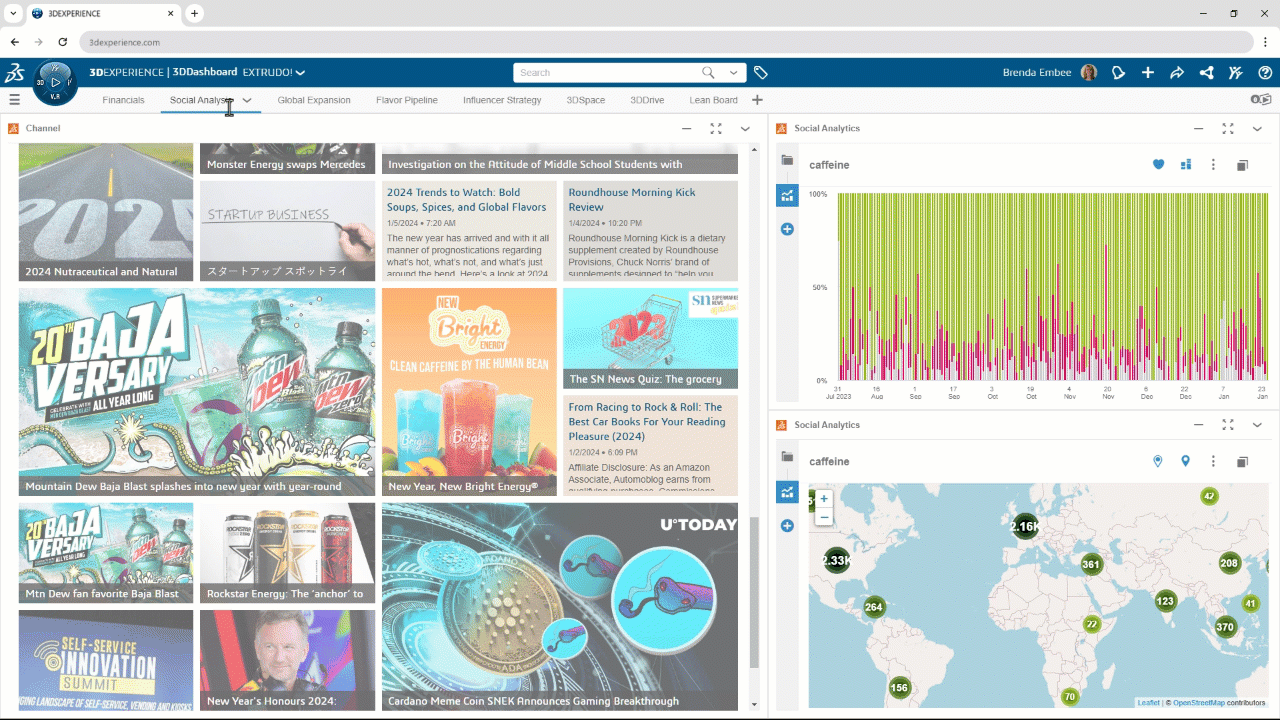Switch to the Global Expansion tab

[314, 100]
